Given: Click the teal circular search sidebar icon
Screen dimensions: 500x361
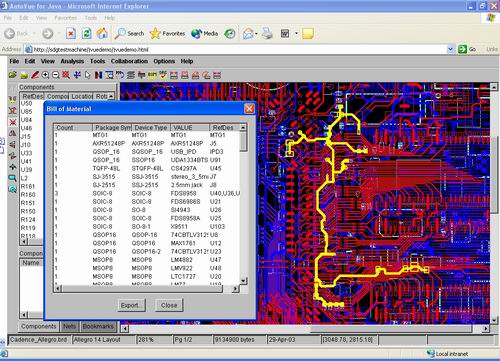Looking at the screenshot, I should pos(13,189).
